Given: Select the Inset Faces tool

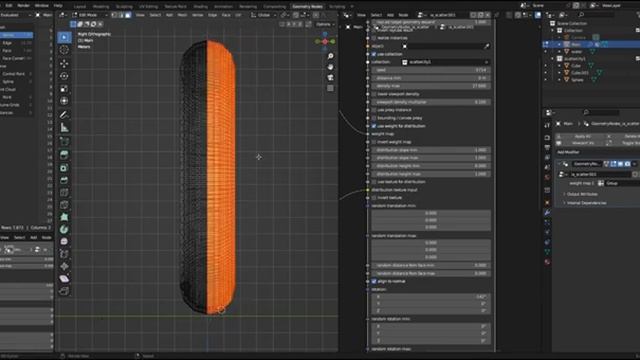Looking at the screenshot, I should (64, 168).
